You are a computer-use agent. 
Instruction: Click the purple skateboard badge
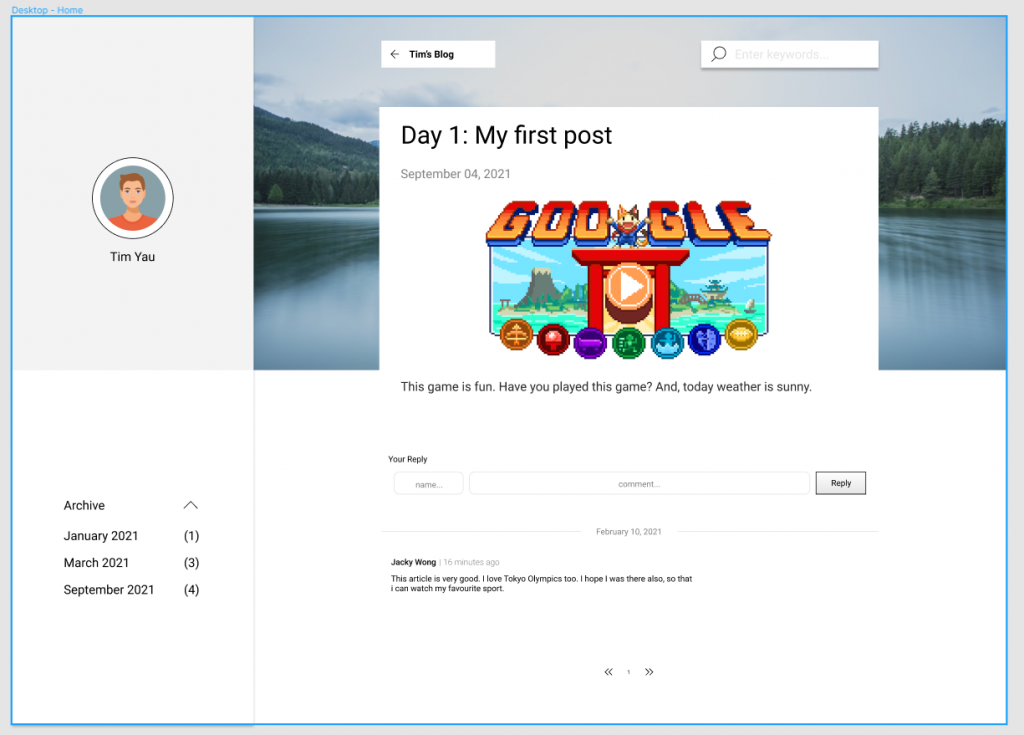pyautogui.click(x=590, y=343)
